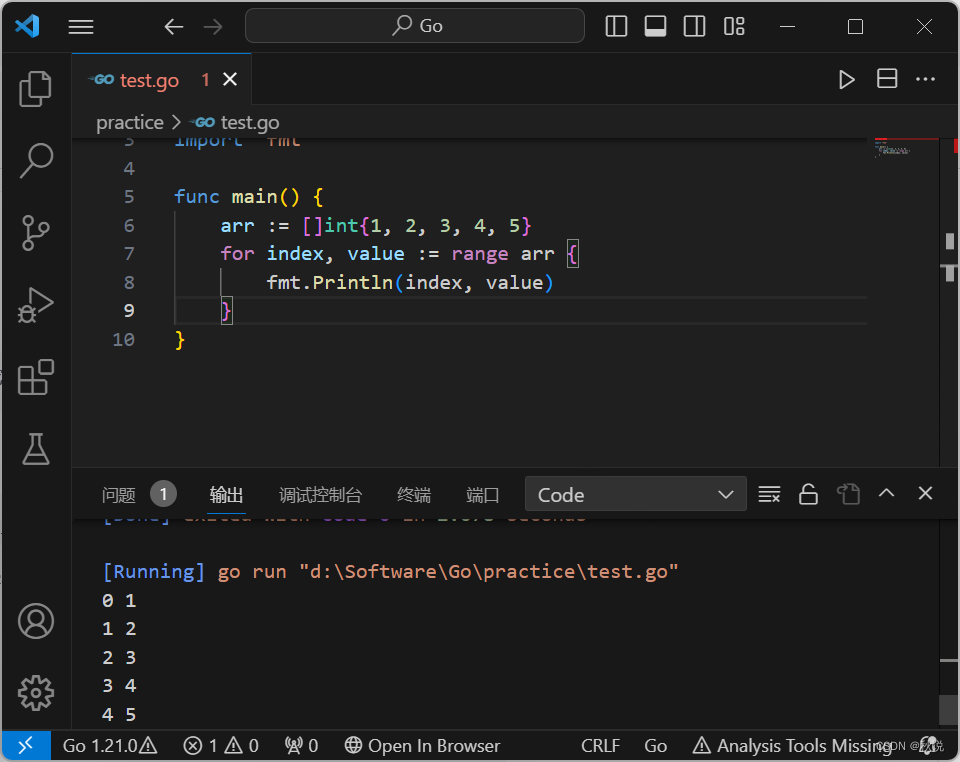Image resolution: width=960 pixels, height=762 pixels.
Task: Click the Go 1.21.0 version status item
Action: [110, 745]
